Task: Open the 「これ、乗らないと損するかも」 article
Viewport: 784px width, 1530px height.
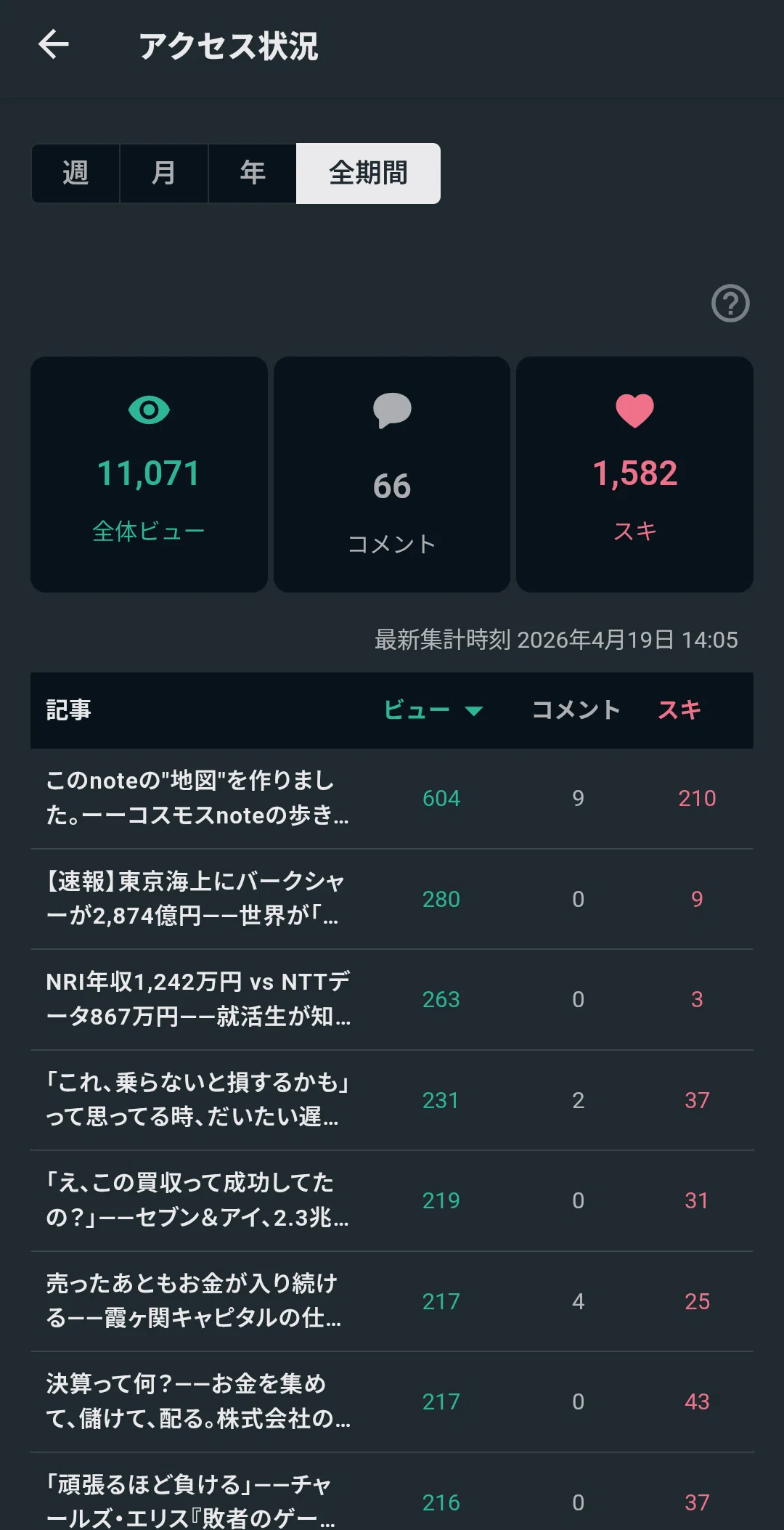Action: [x=392, y=1100]
